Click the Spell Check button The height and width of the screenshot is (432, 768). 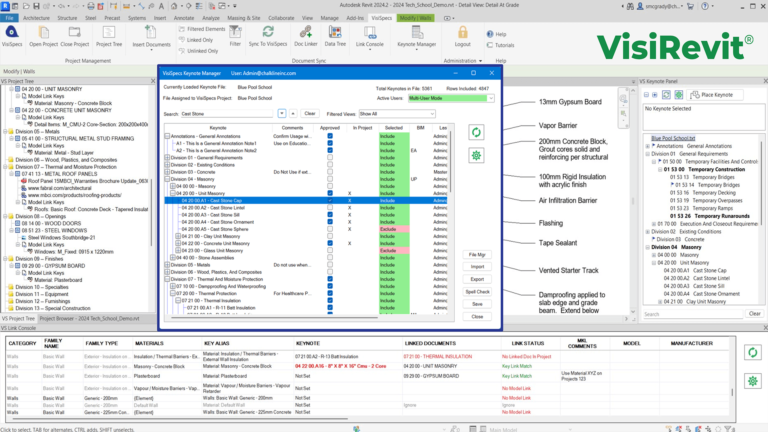coord(477,292)
